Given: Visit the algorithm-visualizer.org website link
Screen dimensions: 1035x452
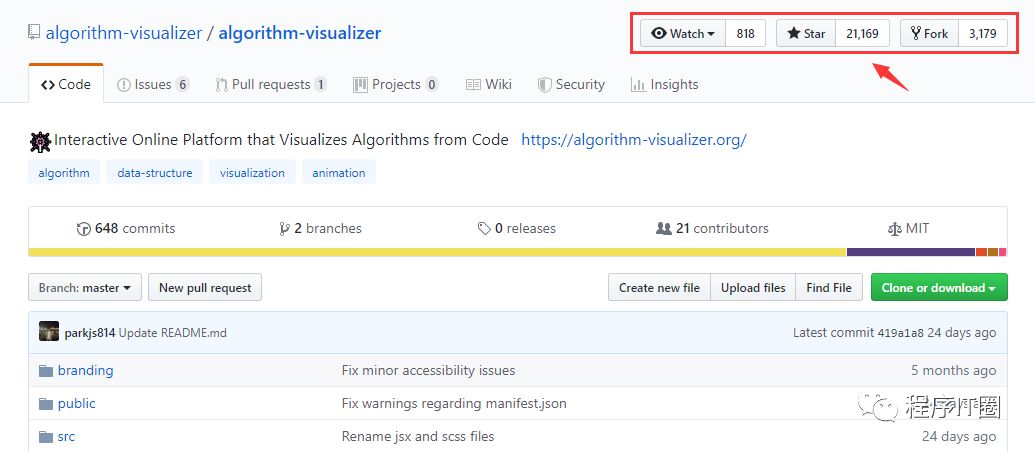Looking at the screenshot, I should click(x=634, y=140).
